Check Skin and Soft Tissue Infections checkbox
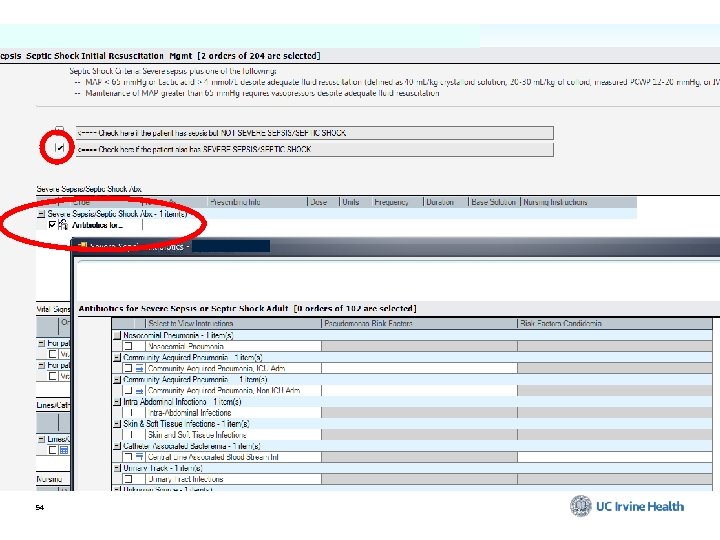Viewport: 720px width, 540px height. [x=130, y=435]
